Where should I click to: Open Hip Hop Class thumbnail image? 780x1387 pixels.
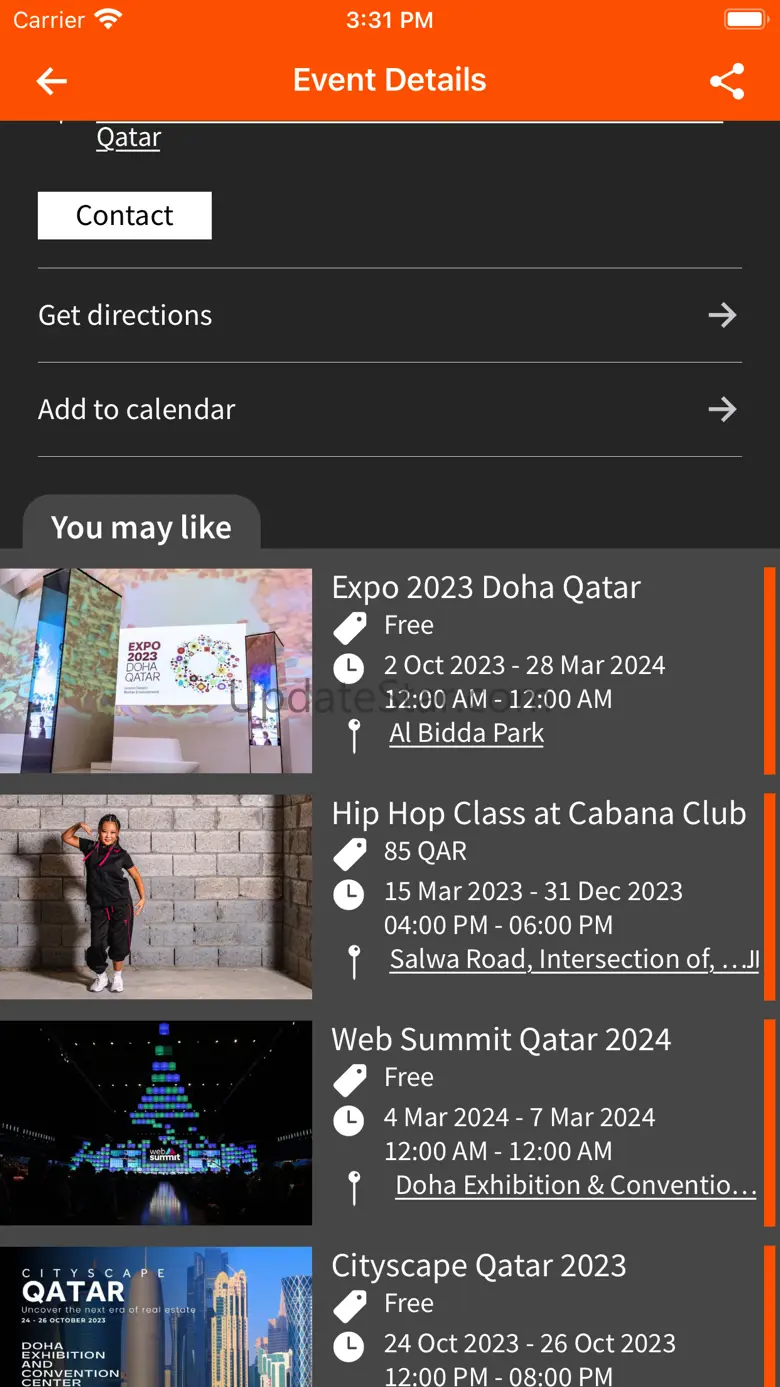coord(156,897)
